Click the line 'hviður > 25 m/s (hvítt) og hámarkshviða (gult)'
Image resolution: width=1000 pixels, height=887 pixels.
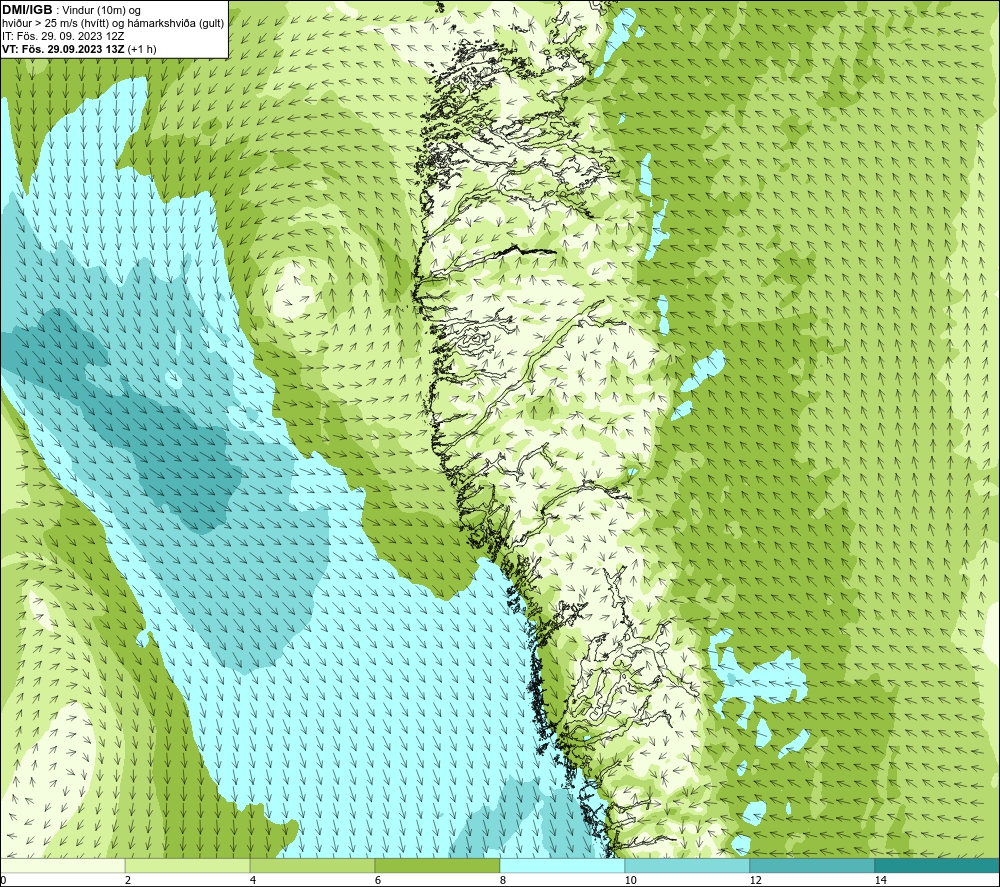click(113, 23)
